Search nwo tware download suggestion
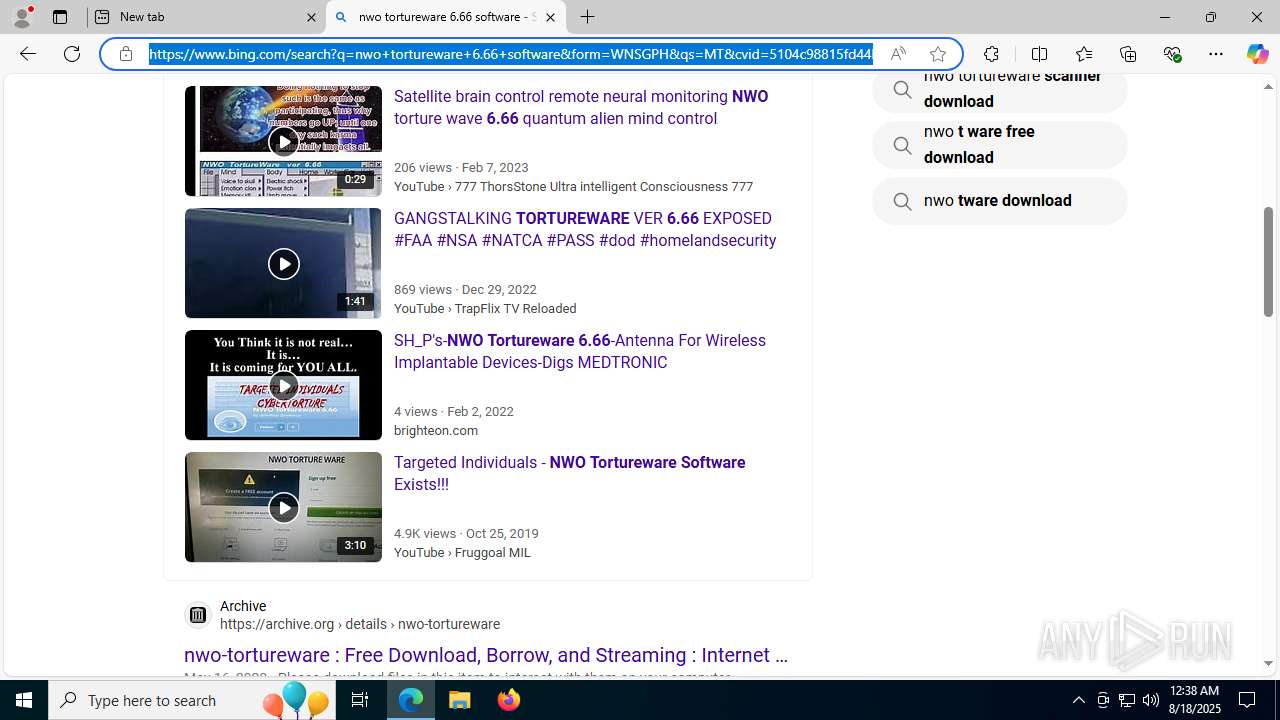This screenshot has width=1280, height=720. click(x=1000, y=201)
